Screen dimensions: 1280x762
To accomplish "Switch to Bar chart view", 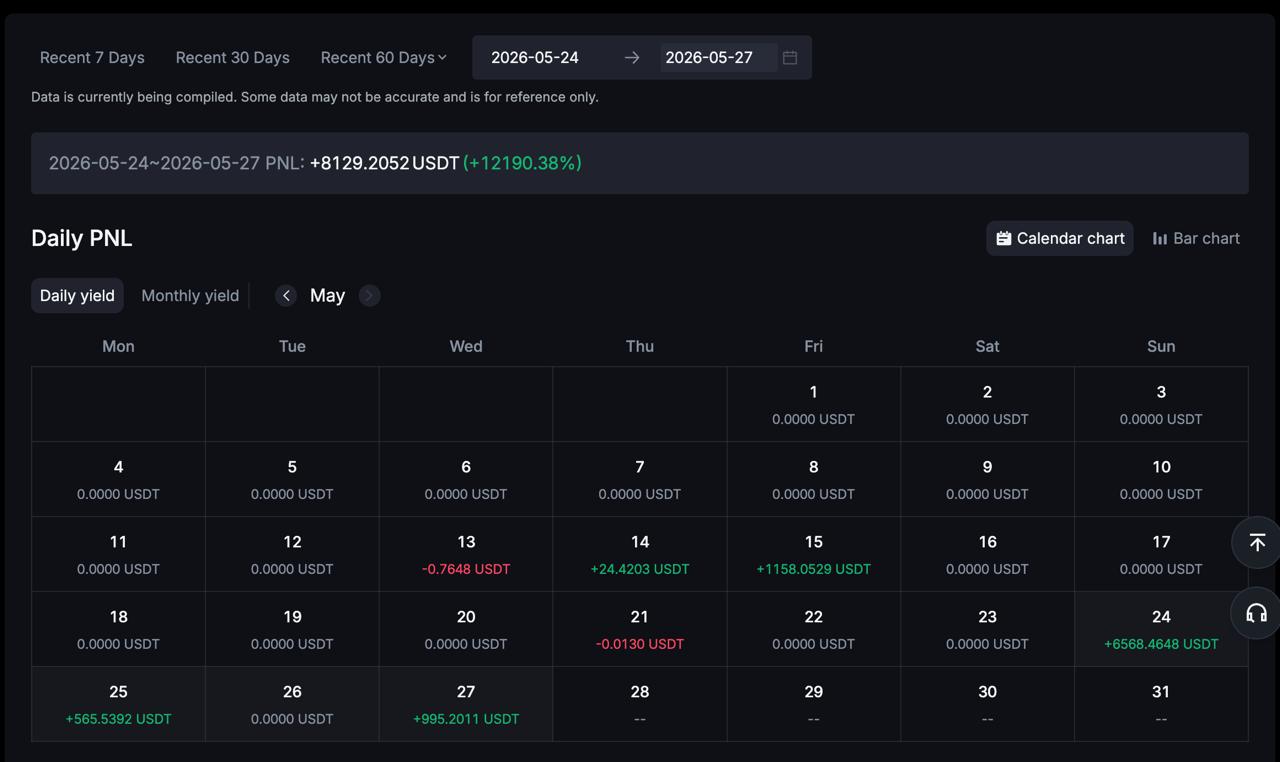I will [x=1196, y=238].
